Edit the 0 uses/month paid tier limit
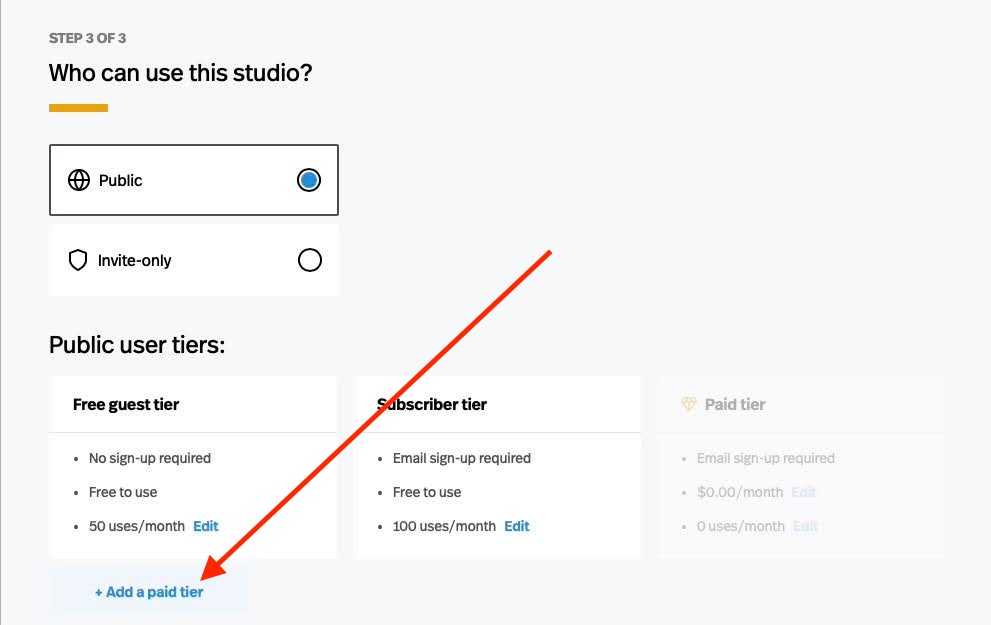The height and width of the screenshot is (625, 991). [x=806, y=526]
